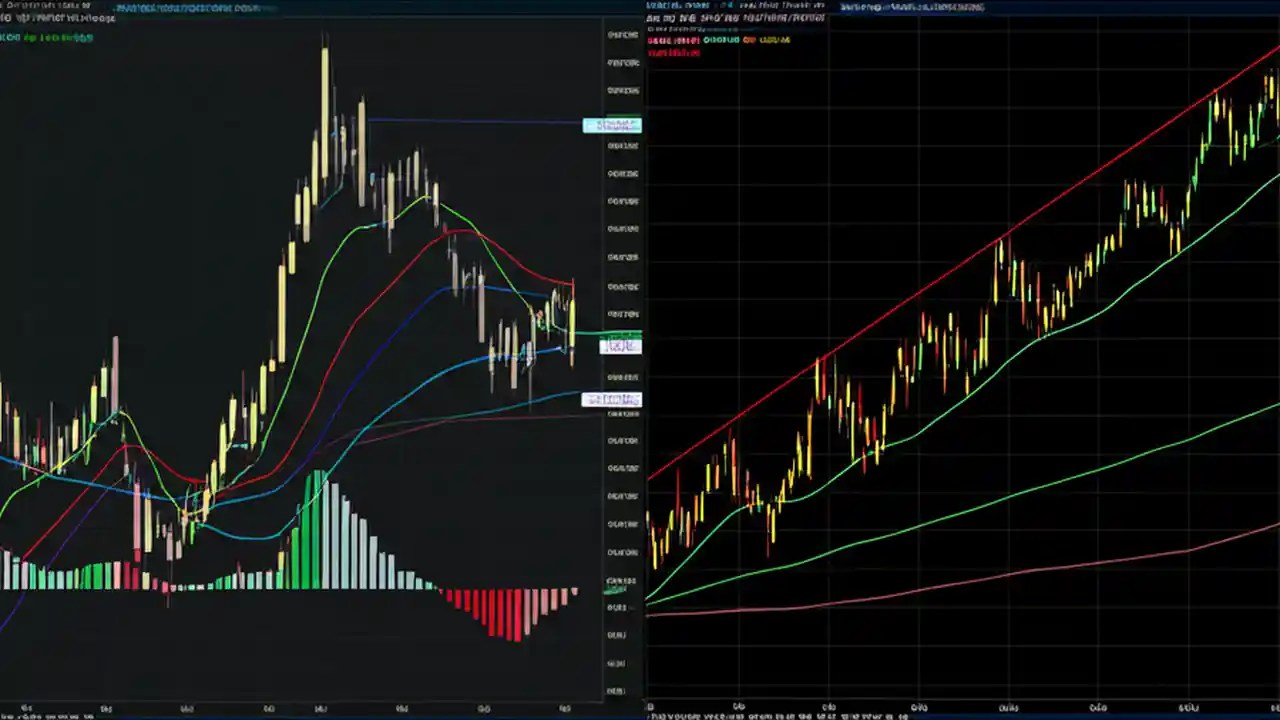Viewport: 1280px width, 720px height.
Task: Click the yellow alert label on the right chart header
Action: click(775, 38)
